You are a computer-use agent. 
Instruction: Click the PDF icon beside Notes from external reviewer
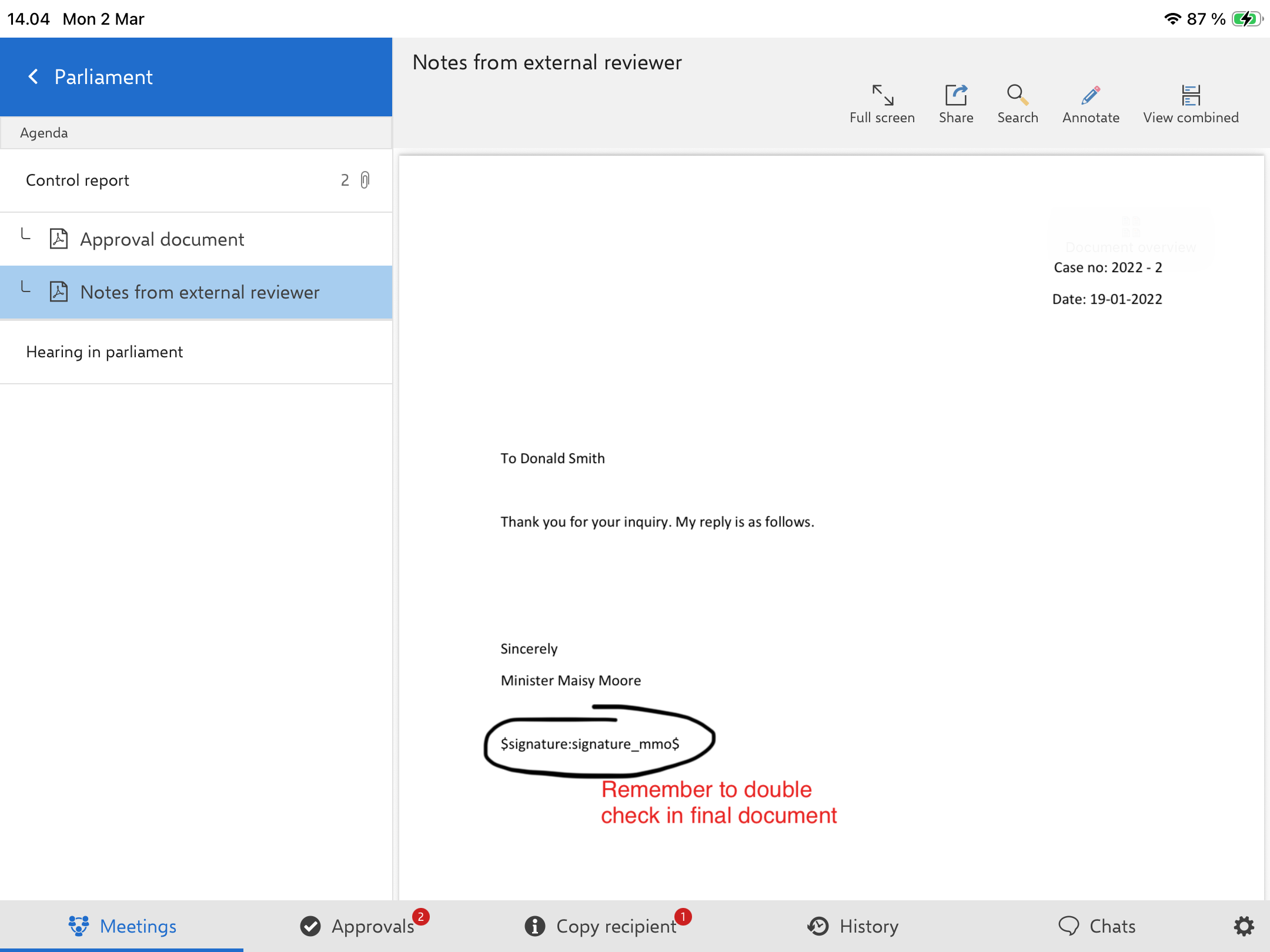[x=59, y=291]
